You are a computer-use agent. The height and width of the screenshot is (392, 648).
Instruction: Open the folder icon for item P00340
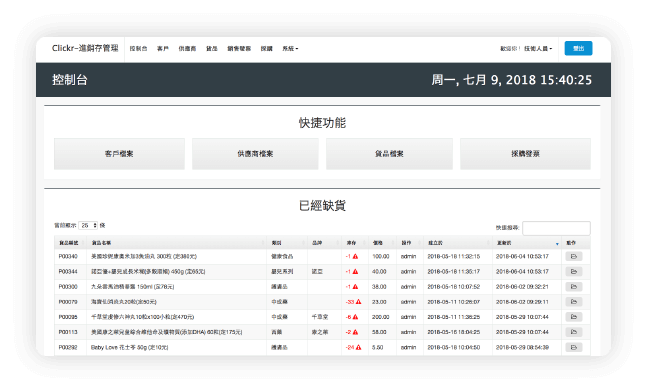coord(574,257)
